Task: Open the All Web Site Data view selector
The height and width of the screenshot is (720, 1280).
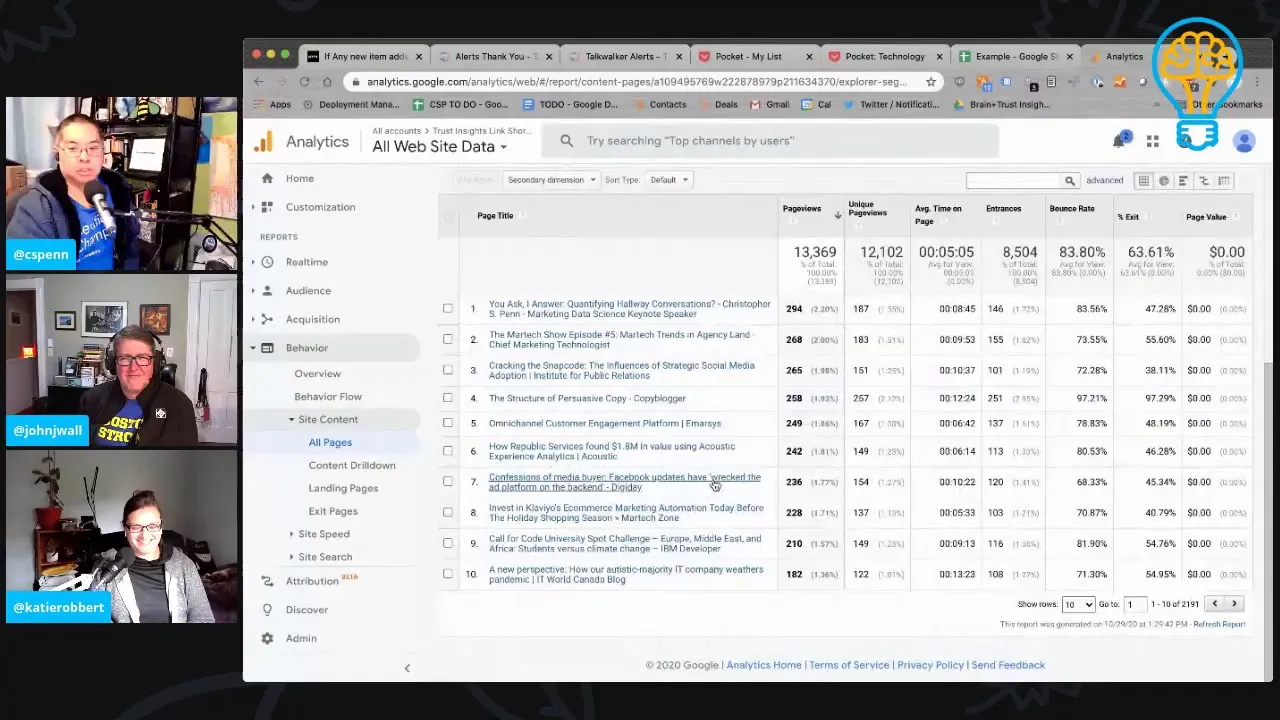Action: coord(439,147)
